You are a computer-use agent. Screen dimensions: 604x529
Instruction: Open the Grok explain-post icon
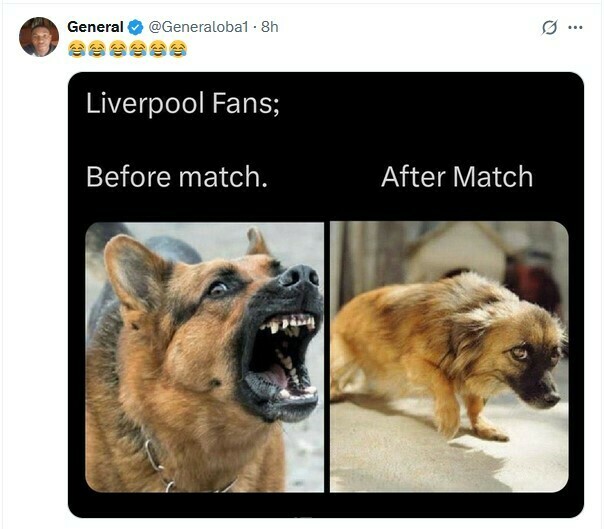pyautogui.click(x=549, y=27)
